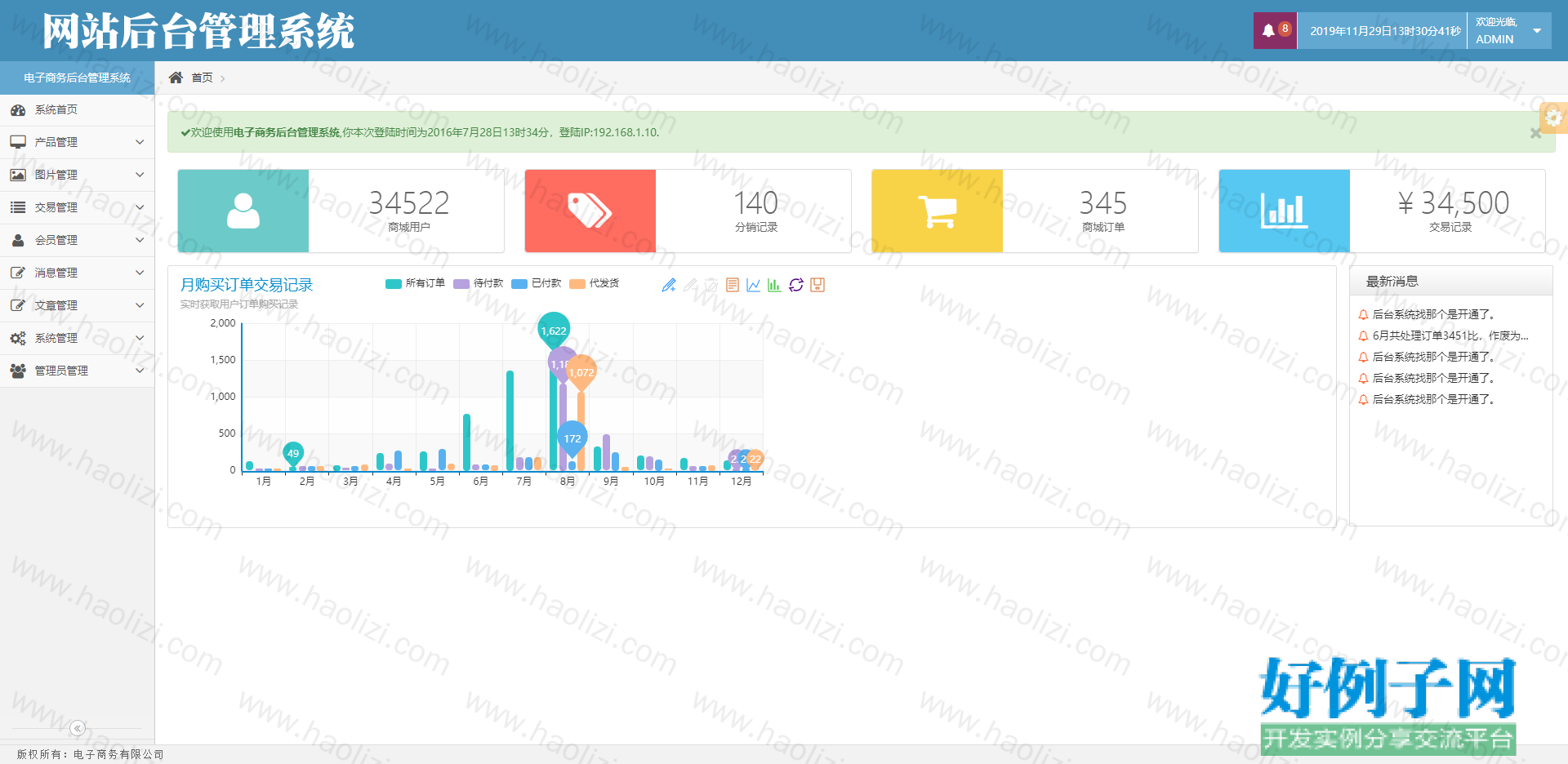This screenshot has width=1568, height=764.
Task: Expand the 图片管理 chevron
Action: pos(140,175)
